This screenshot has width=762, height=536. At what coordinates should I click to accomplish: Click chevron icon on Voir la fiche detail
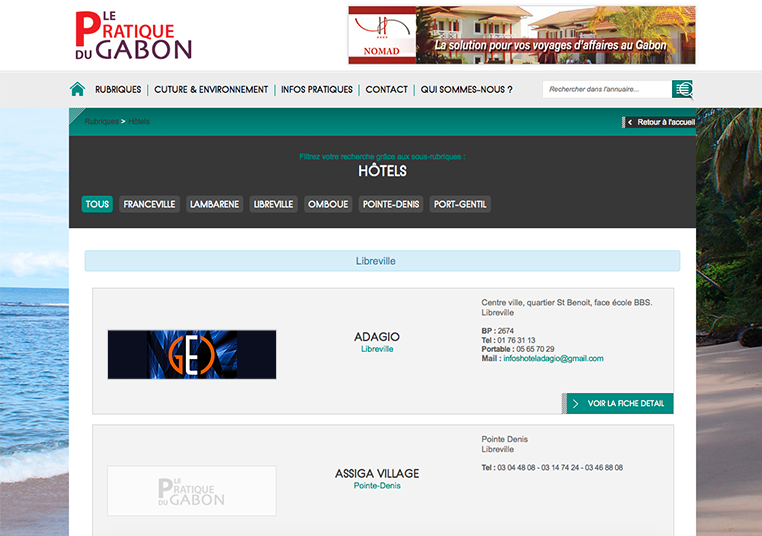click(576, 404)
